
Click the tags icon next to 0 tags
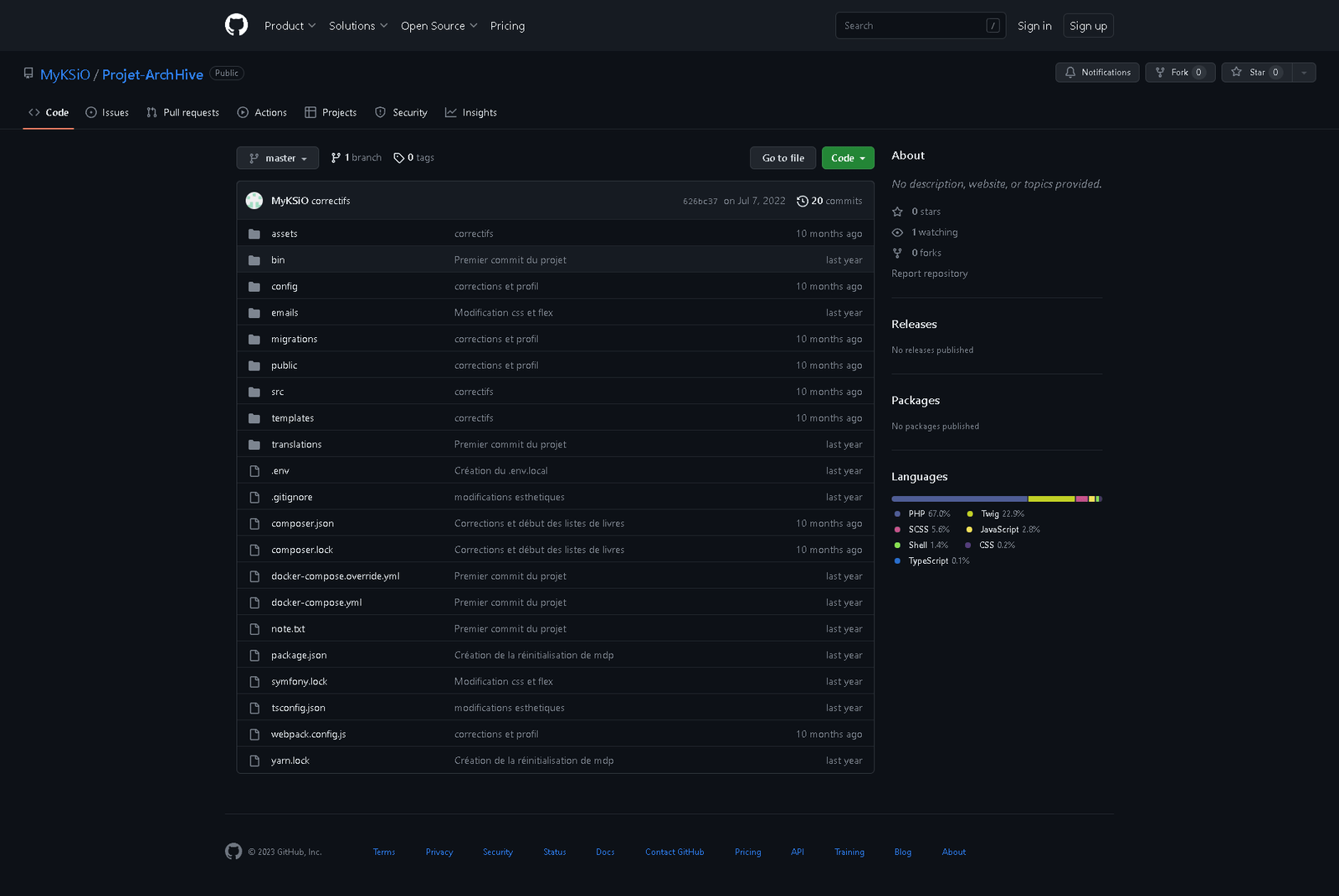pyautogui.click(x=398, y=158)
